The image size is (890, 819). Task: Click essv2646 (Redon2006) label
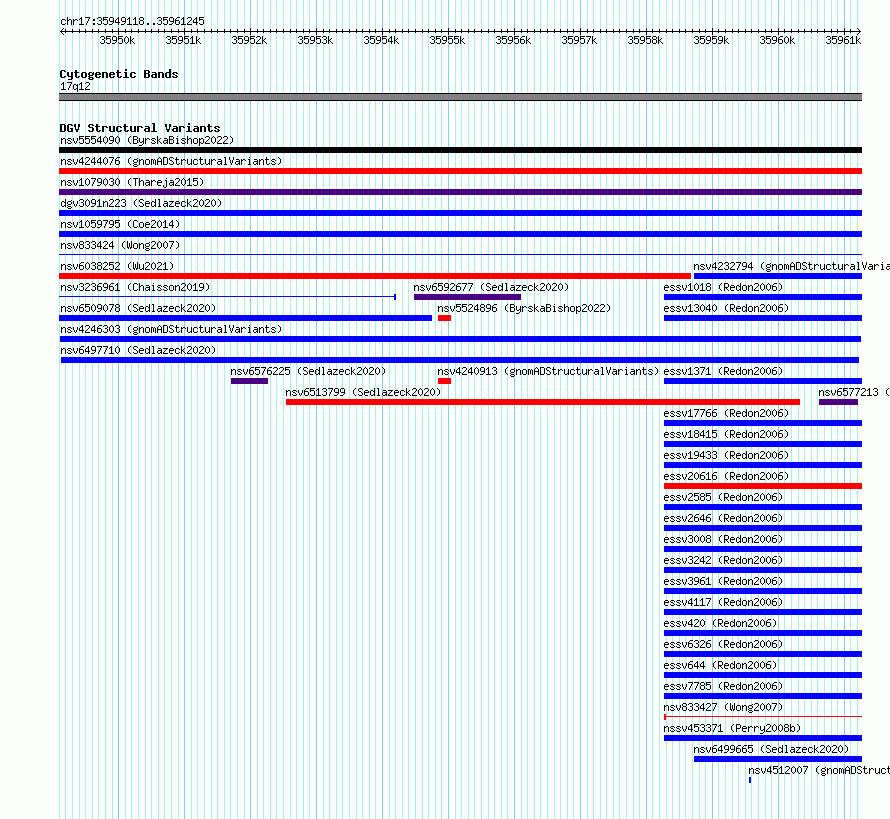[x=723, y=518]
